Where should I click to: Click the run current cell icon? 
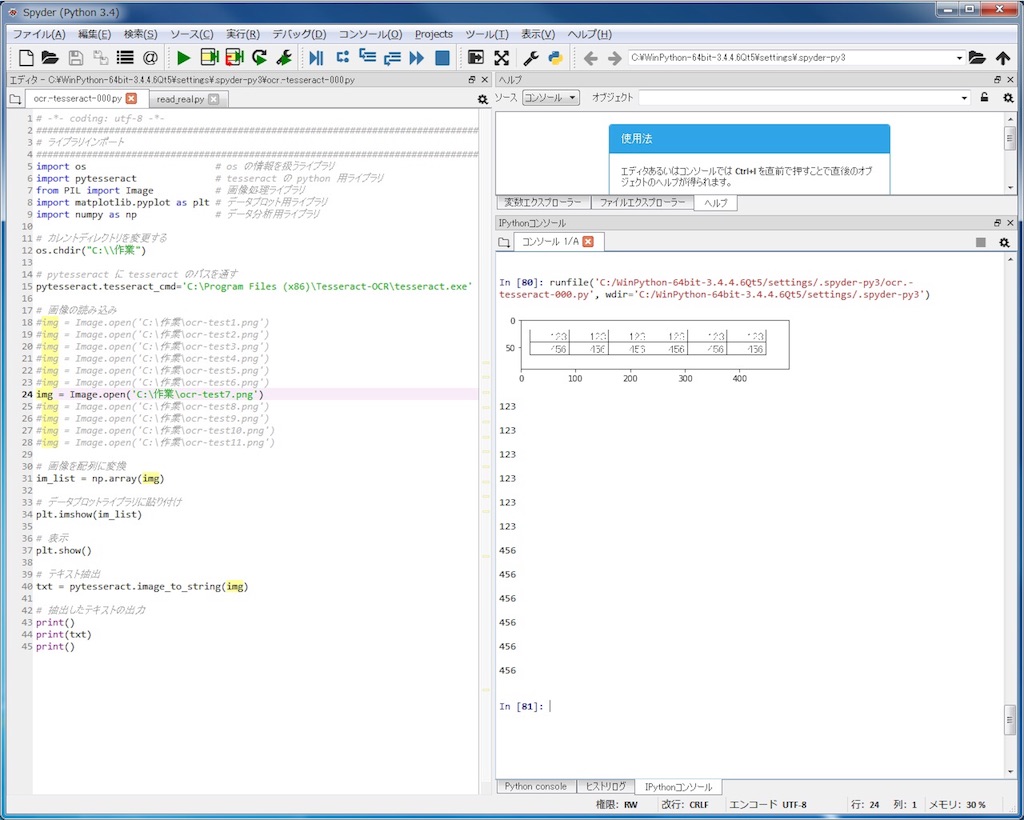210,58
